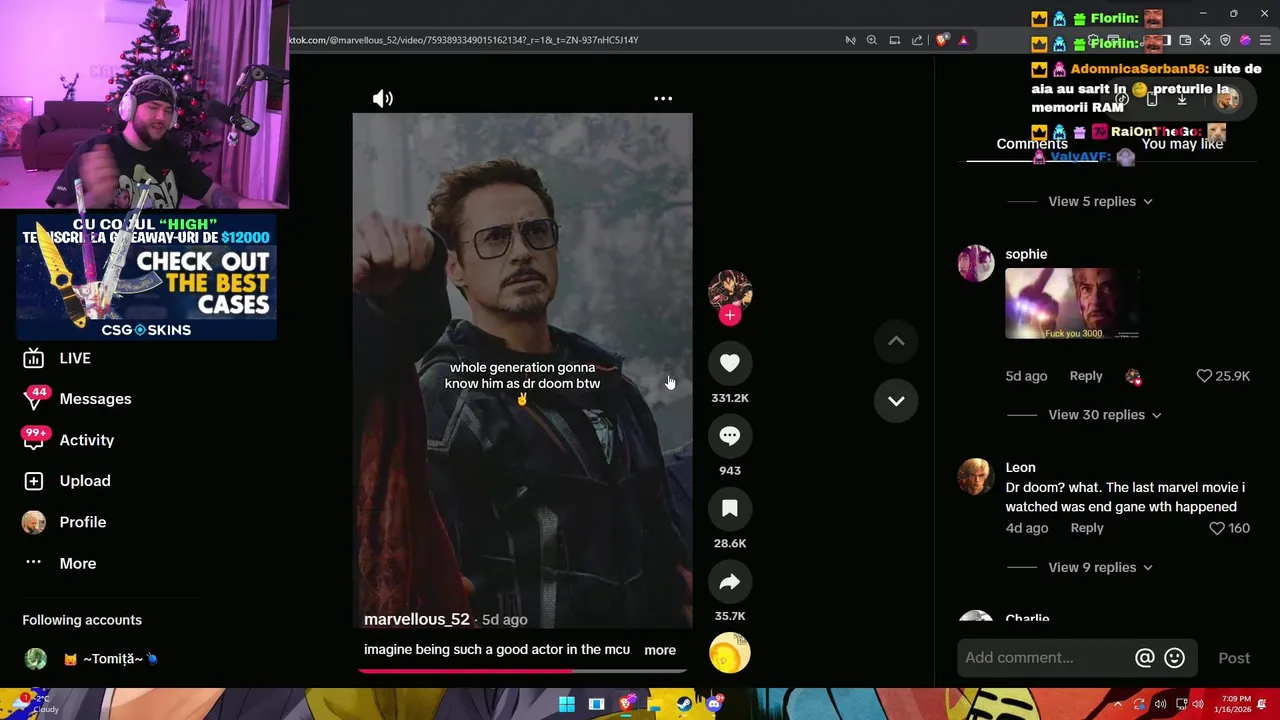
Task: Seek along the video progress bar
Action: coord(521,671)
